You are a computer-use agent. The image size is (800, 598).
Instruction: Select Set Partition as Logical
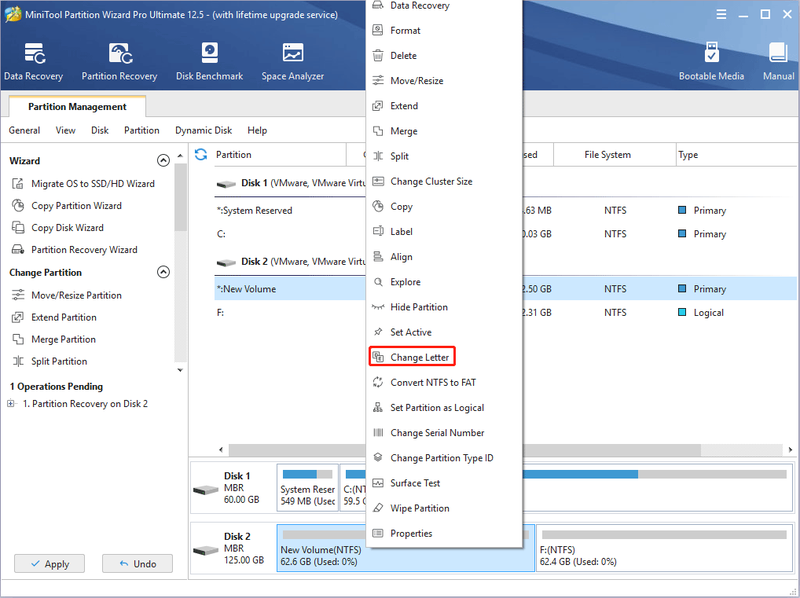click(x=444, y=408)
